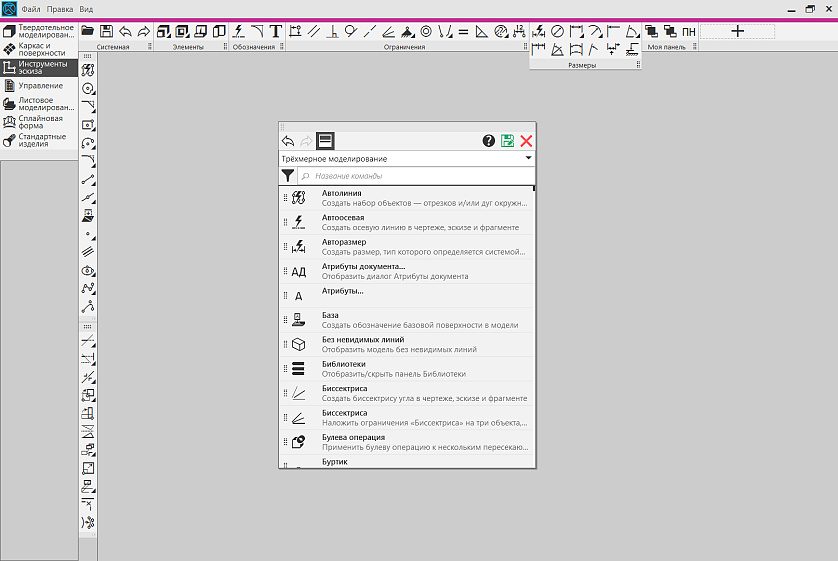
Task: Select the diameter dimension icon
Action: 557,31
